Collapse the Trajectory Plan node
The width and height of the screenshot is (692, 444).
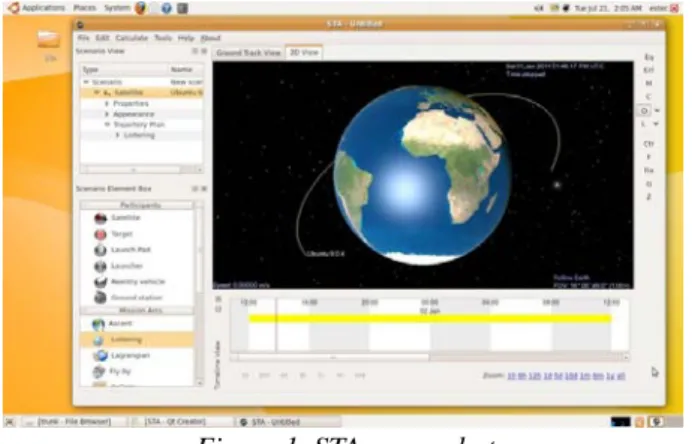point(107,125)
